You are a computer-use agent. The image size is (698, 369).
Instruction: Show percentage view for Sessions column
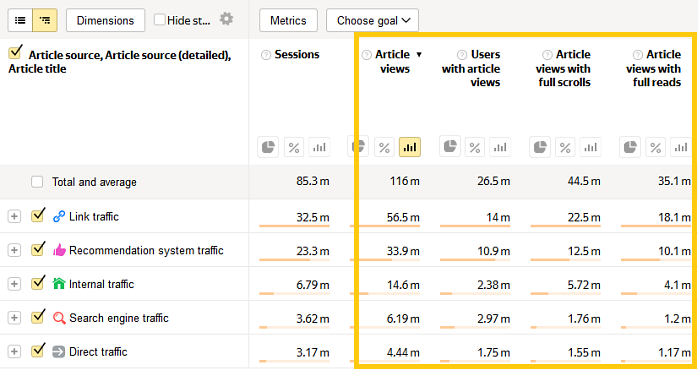click(x=294, y=147)
